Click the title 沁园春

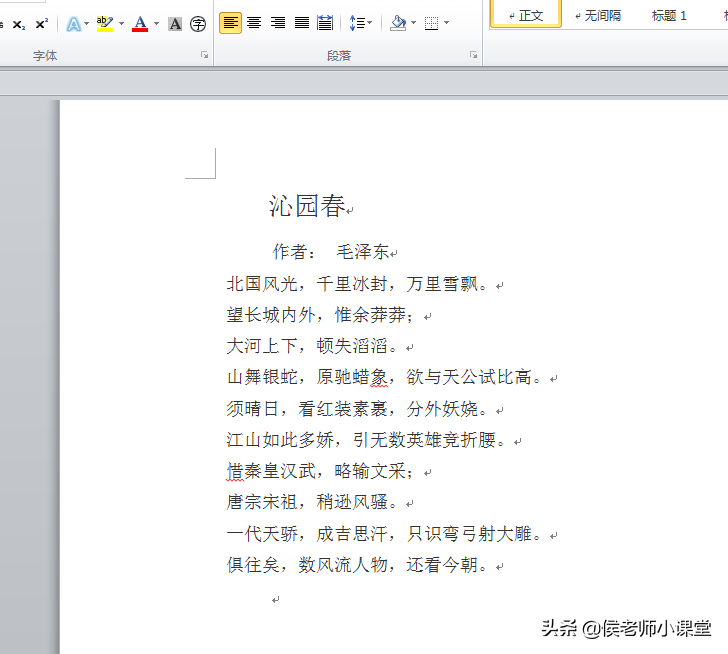pos(307,206)
